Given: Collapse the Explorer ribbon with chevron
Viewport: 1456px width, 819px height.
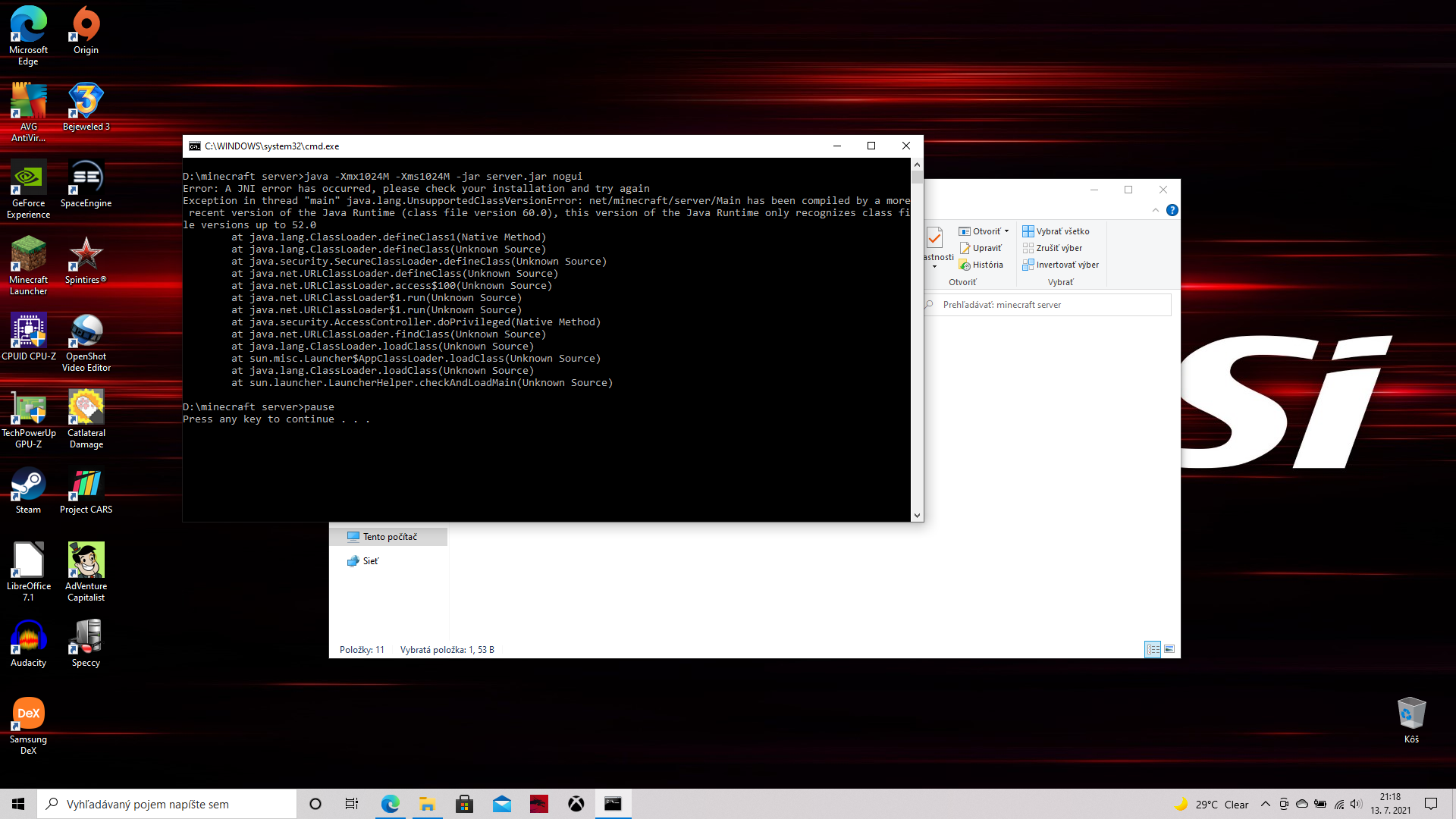Looking at the screenshot, I should (x=1156, y=210).
